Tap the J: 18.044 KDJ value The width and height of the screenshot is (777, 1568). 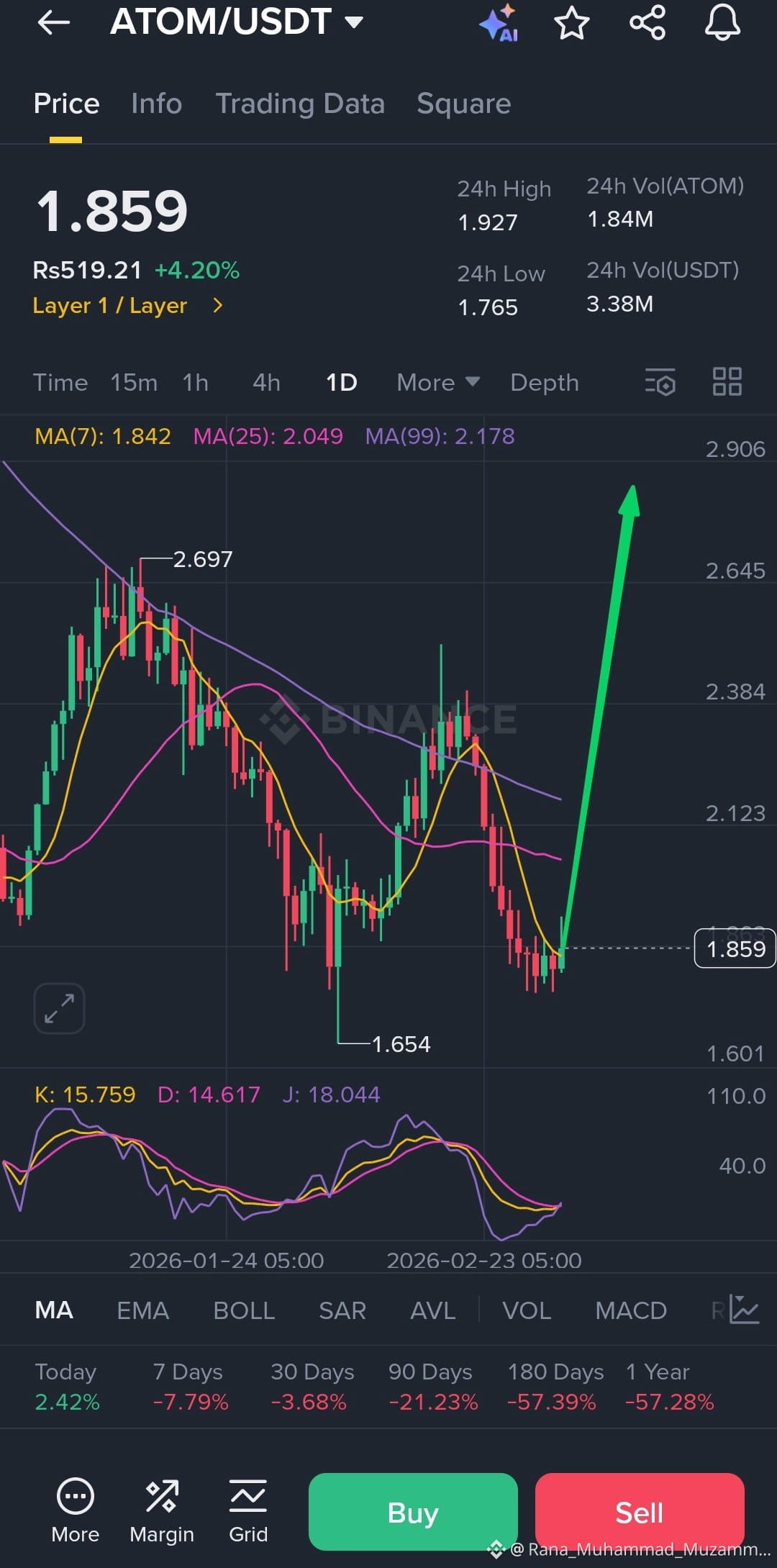tap(331, 1095)
